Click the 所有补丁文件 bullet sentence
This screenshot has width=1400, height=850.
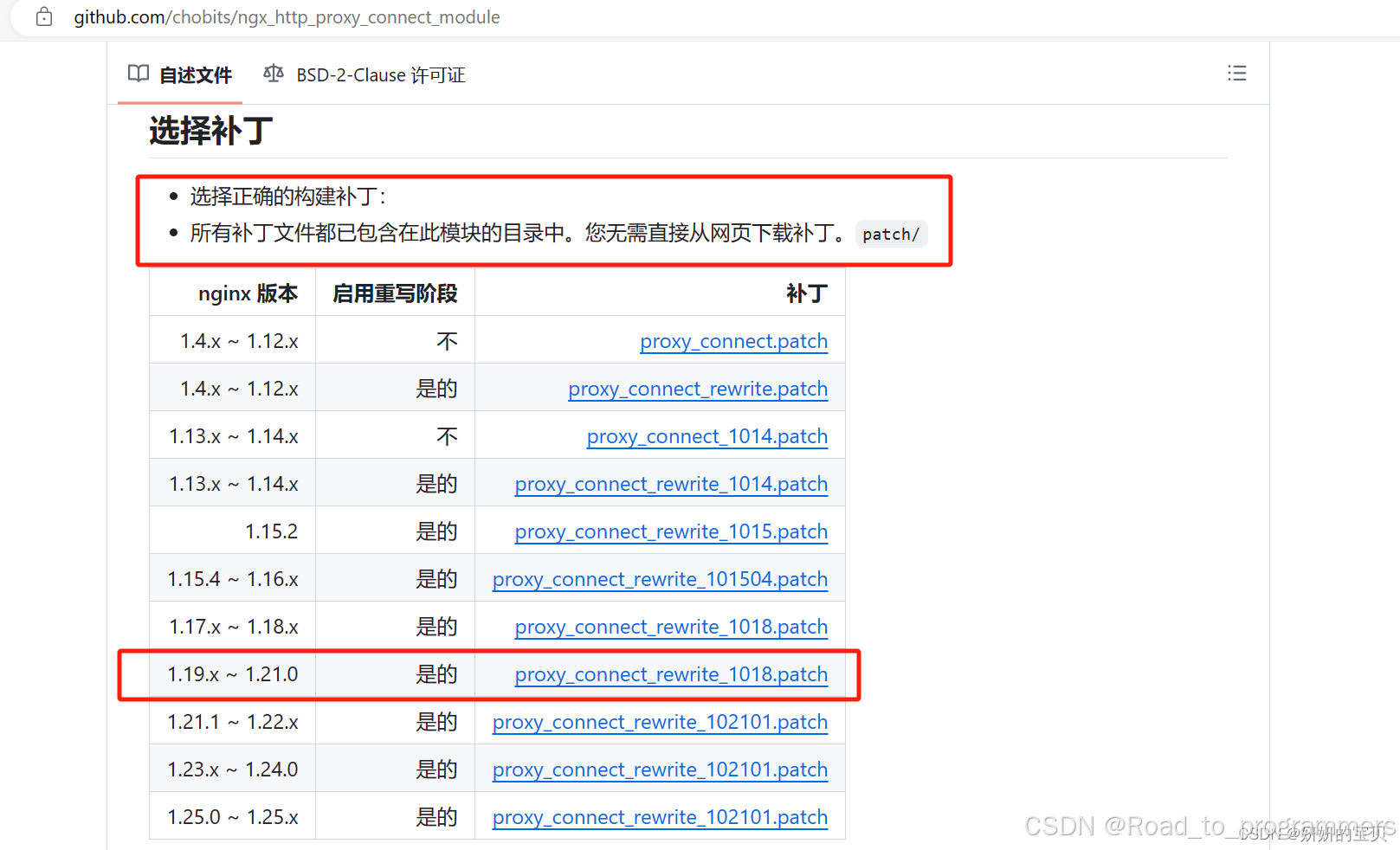(x=519, y=233)
